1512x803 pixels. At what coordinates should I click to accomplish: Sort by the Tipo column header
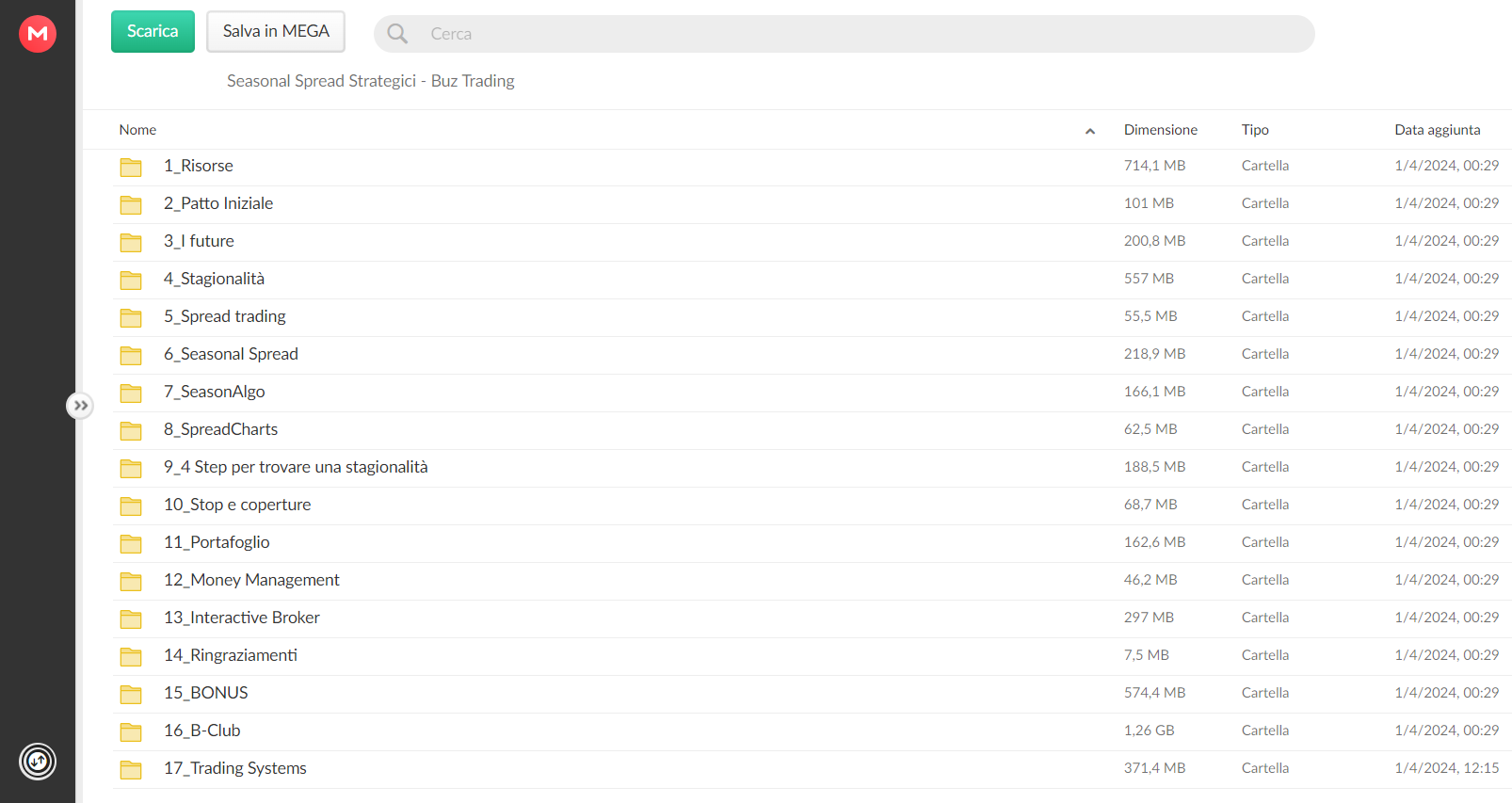[1255, 130]
